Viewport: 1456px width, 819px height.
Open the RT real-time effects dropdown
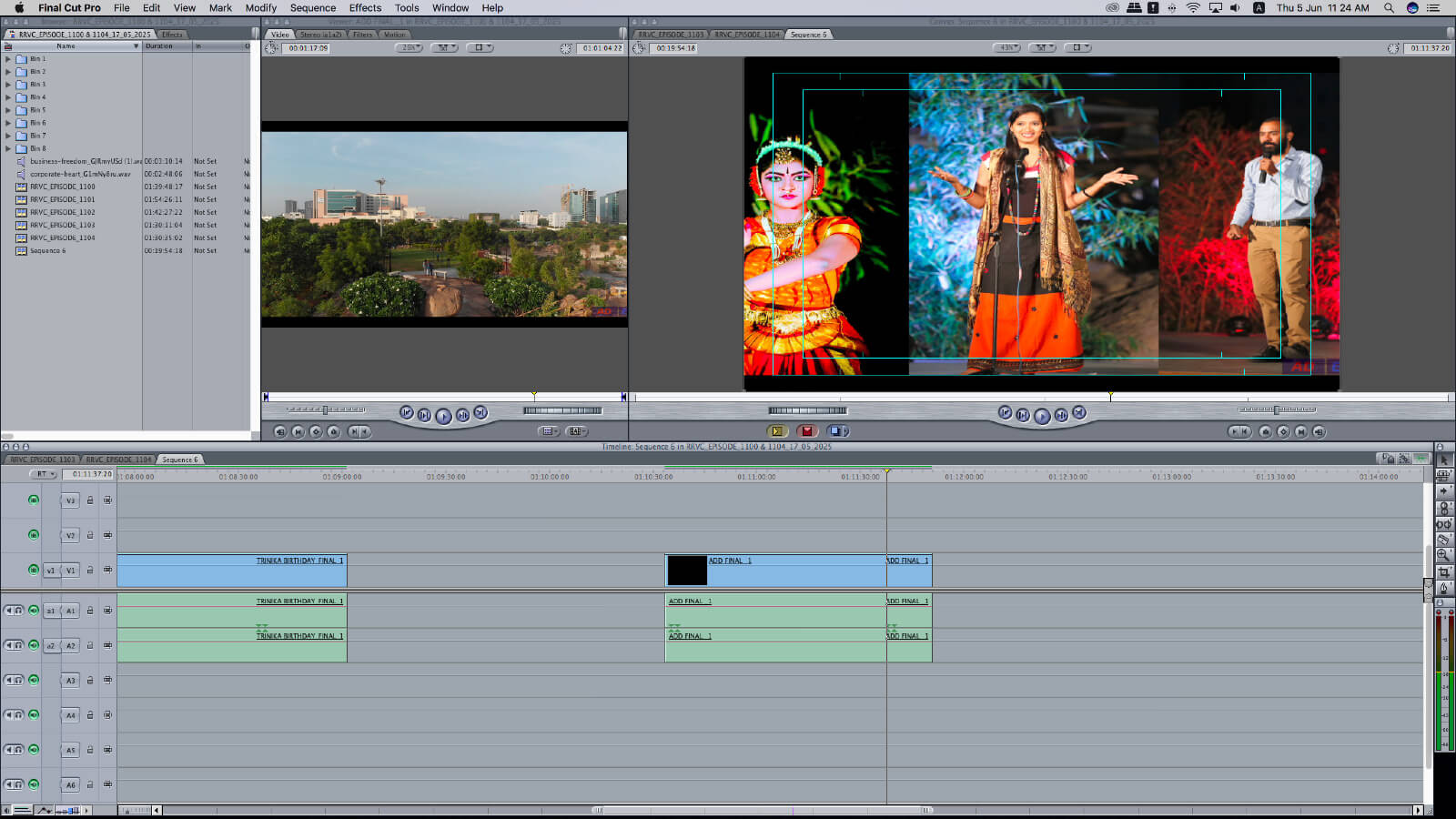pos(43,474)
